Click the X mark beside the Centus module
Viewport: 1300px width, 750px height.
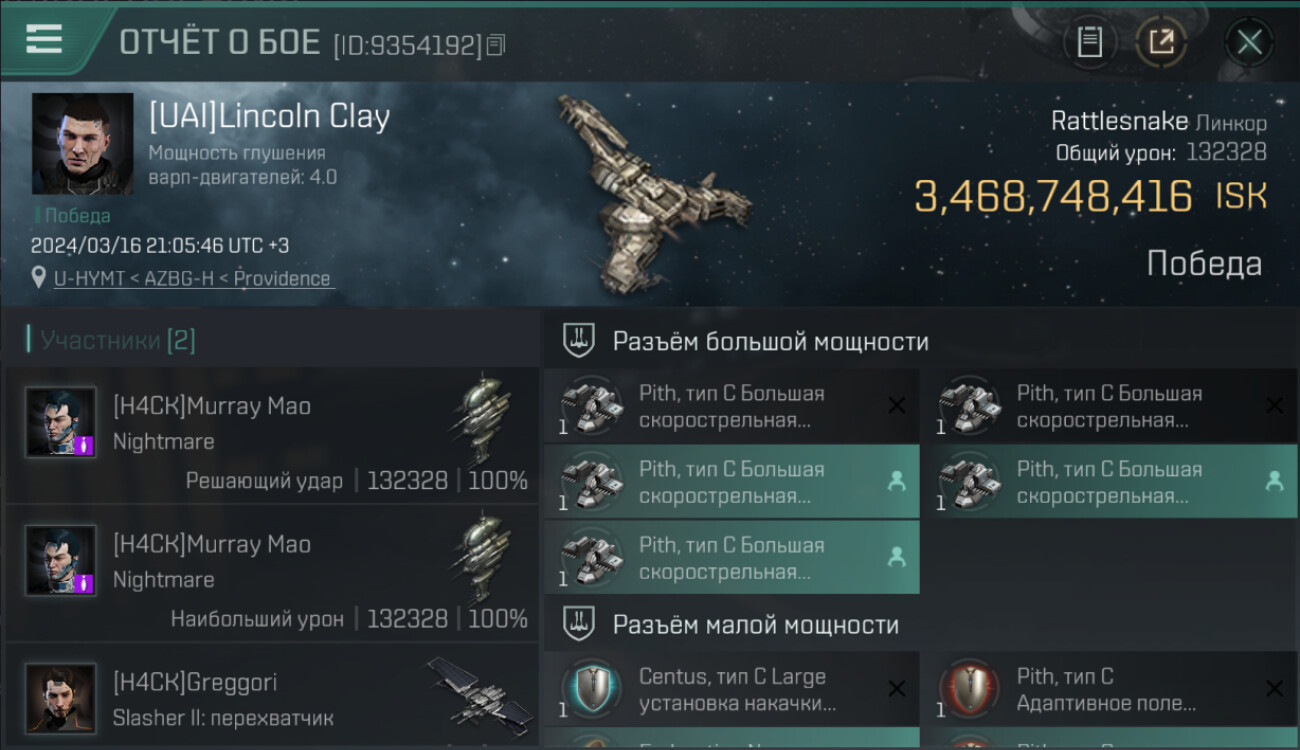[x=897, y=688]
